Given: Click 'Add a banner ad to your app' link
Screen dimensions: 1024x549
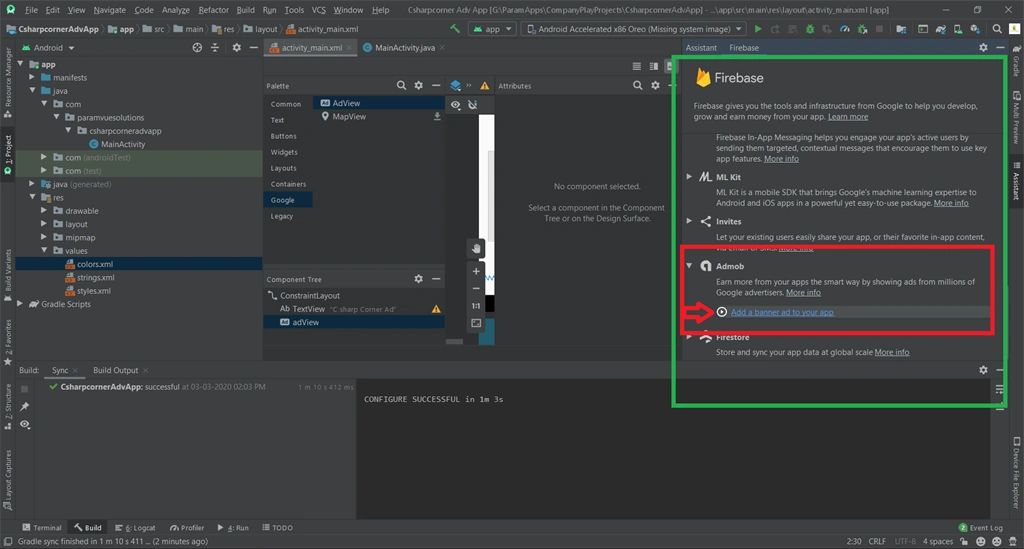Looking at the screenshot, I should [x=782, y=312].
